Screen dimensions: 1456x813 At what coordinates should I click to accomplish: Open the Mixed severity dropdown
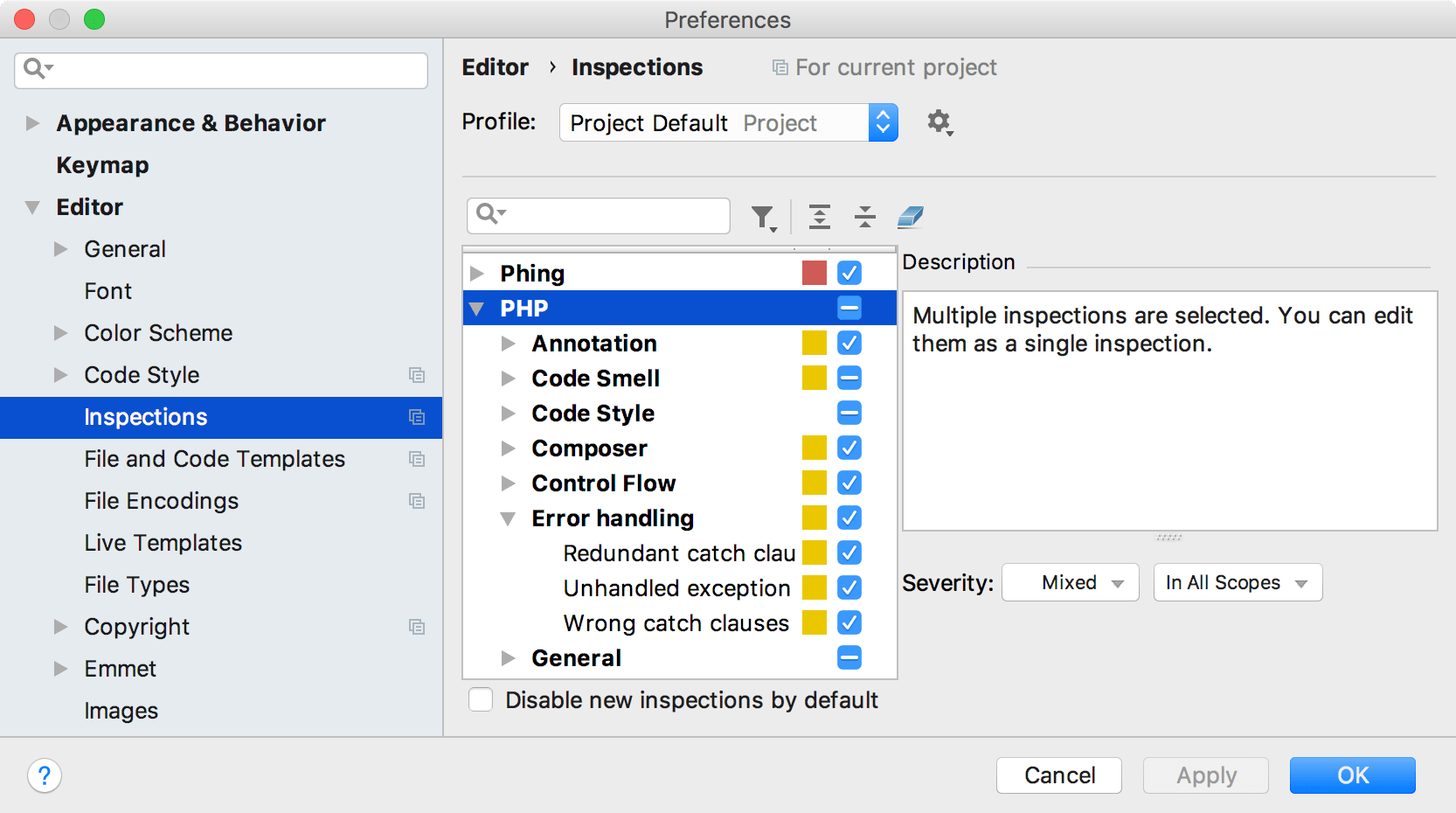1070,582
